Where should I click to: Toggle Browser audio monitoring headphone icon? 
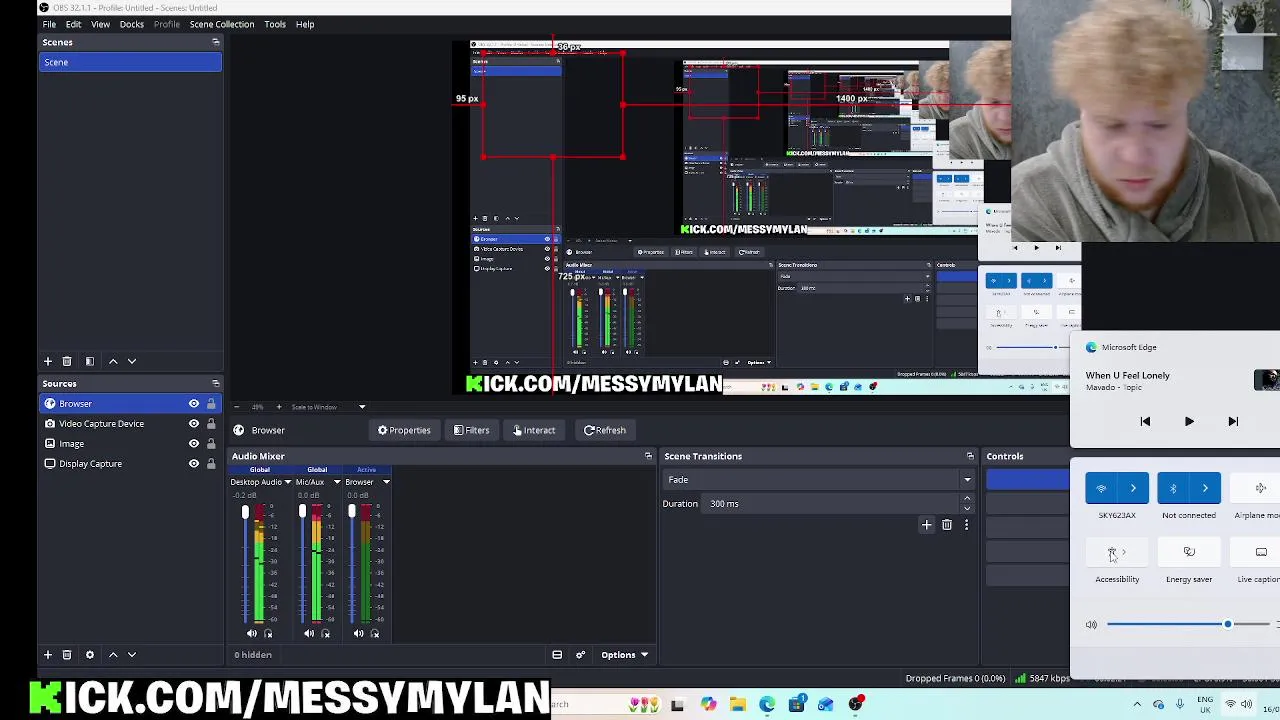click(375, 633)
